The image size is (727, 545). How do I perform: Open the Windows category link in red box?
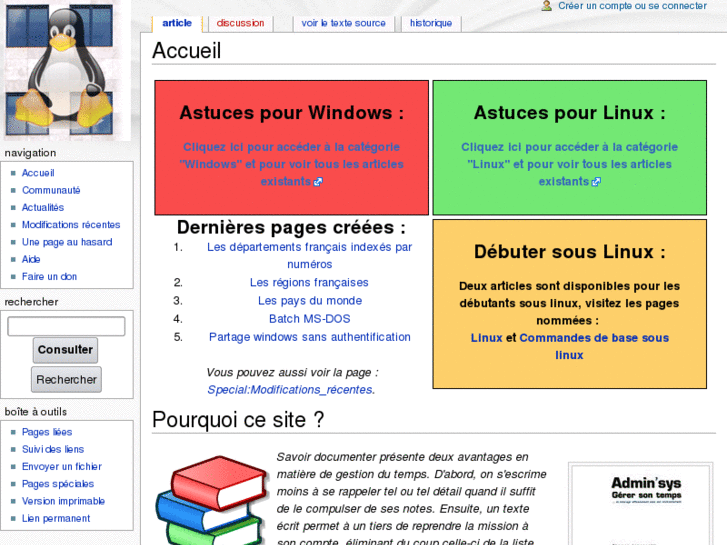291,164
